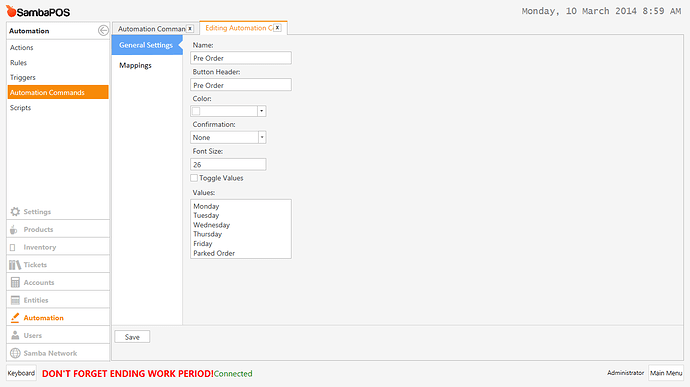This screenshot has height=387, width=690.
Task: Click the Keyboard button
Action: pyautogui.click(x=21, y=373)
